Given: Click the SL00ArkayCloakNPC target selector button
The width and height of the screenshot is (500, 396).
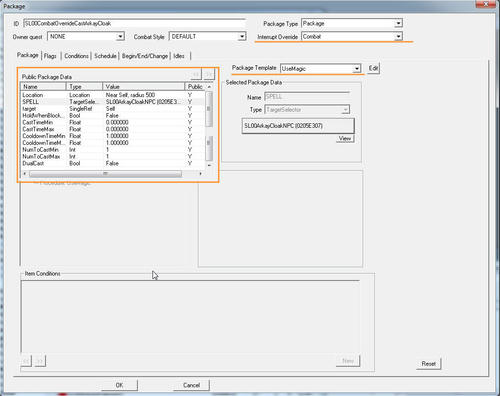Looking at the screenshot, I should click(298, 126).
